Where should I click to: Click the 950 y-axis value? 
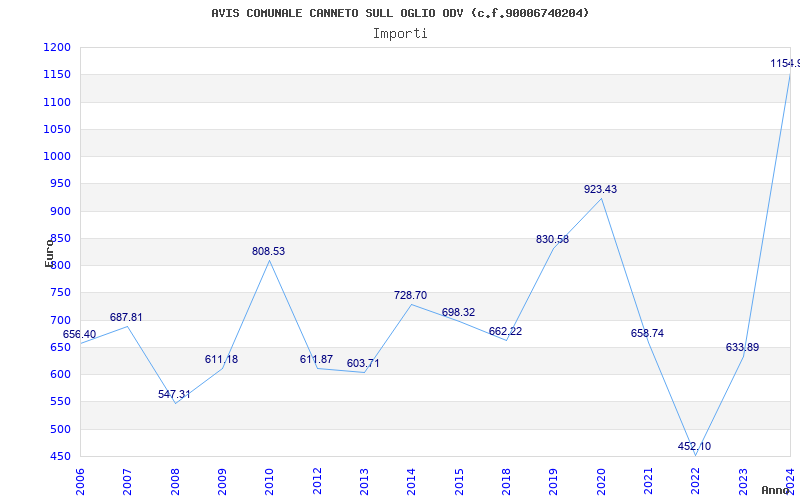(61, 184)
